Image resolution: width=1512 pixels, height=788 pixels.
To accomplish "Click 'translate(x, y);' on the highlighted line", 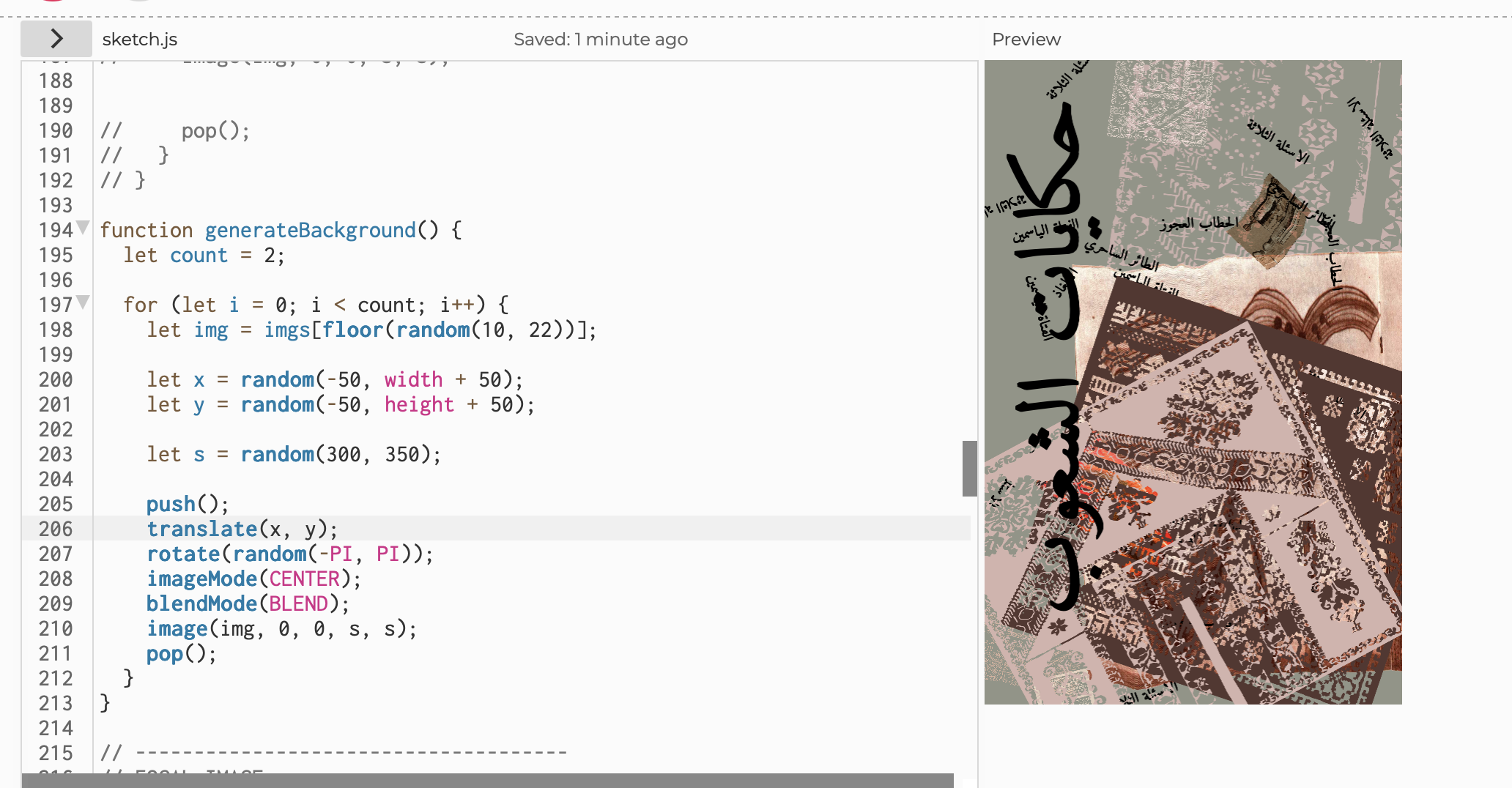I will (x=242, y=529).
